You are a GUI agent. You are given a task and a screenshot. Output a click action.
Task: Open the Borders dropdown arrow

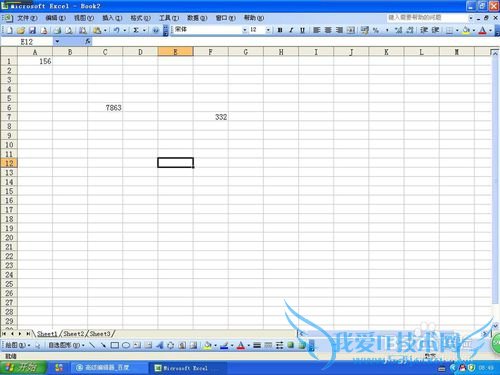pyautogui.click(x=457, y=30)
